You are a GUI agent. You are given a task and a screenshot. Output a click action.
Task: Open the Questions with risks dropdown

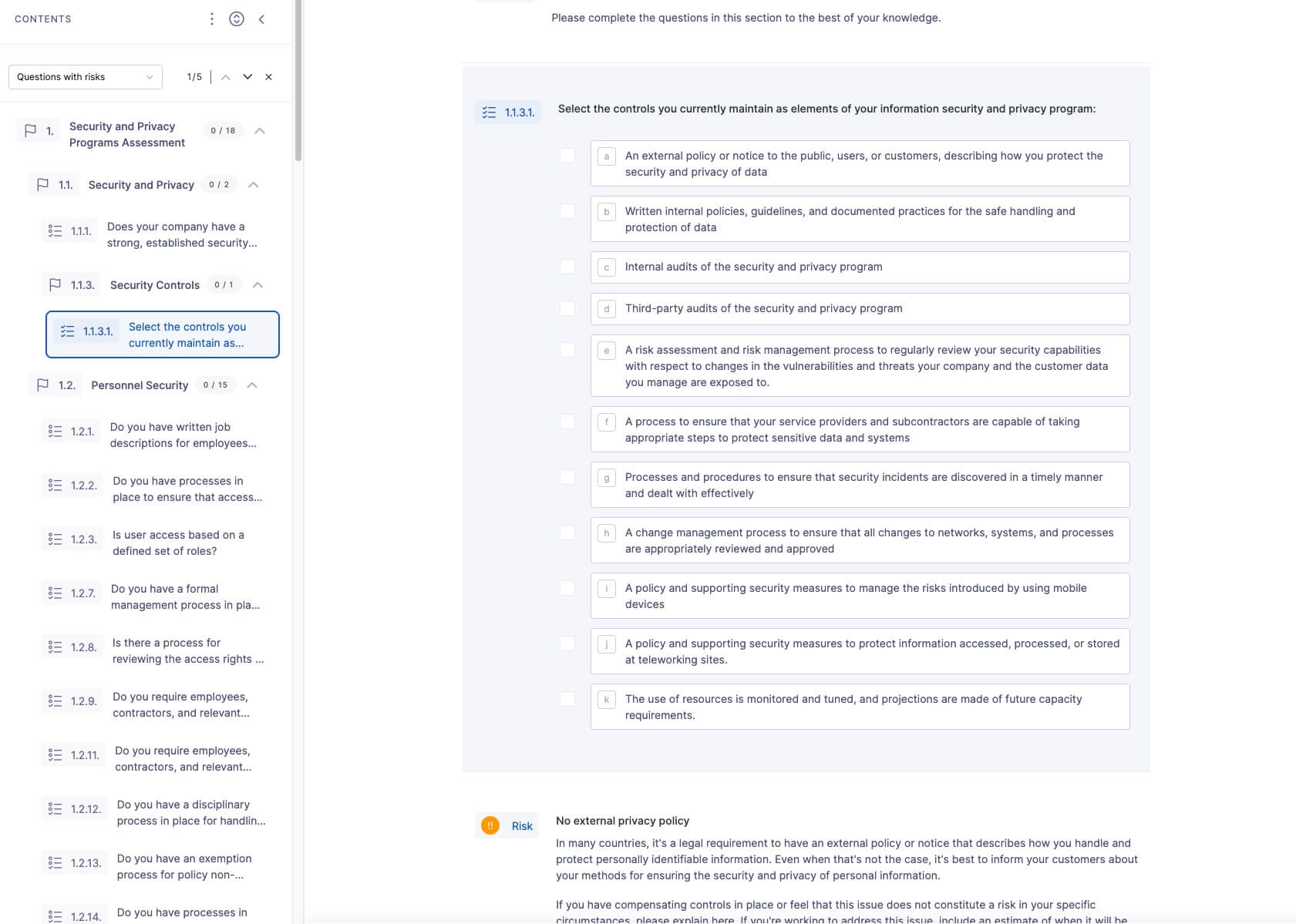tap(86, 77)
